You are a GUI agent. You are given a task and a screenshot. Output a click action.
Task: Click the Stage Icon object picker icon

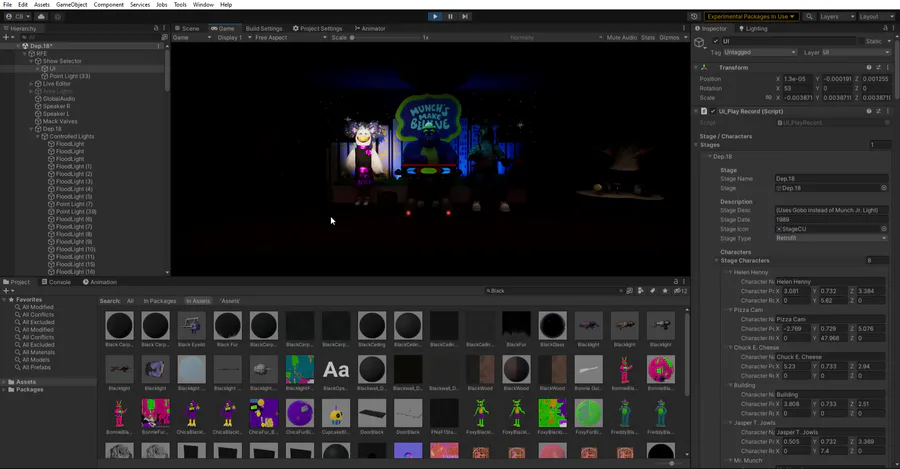884,228
